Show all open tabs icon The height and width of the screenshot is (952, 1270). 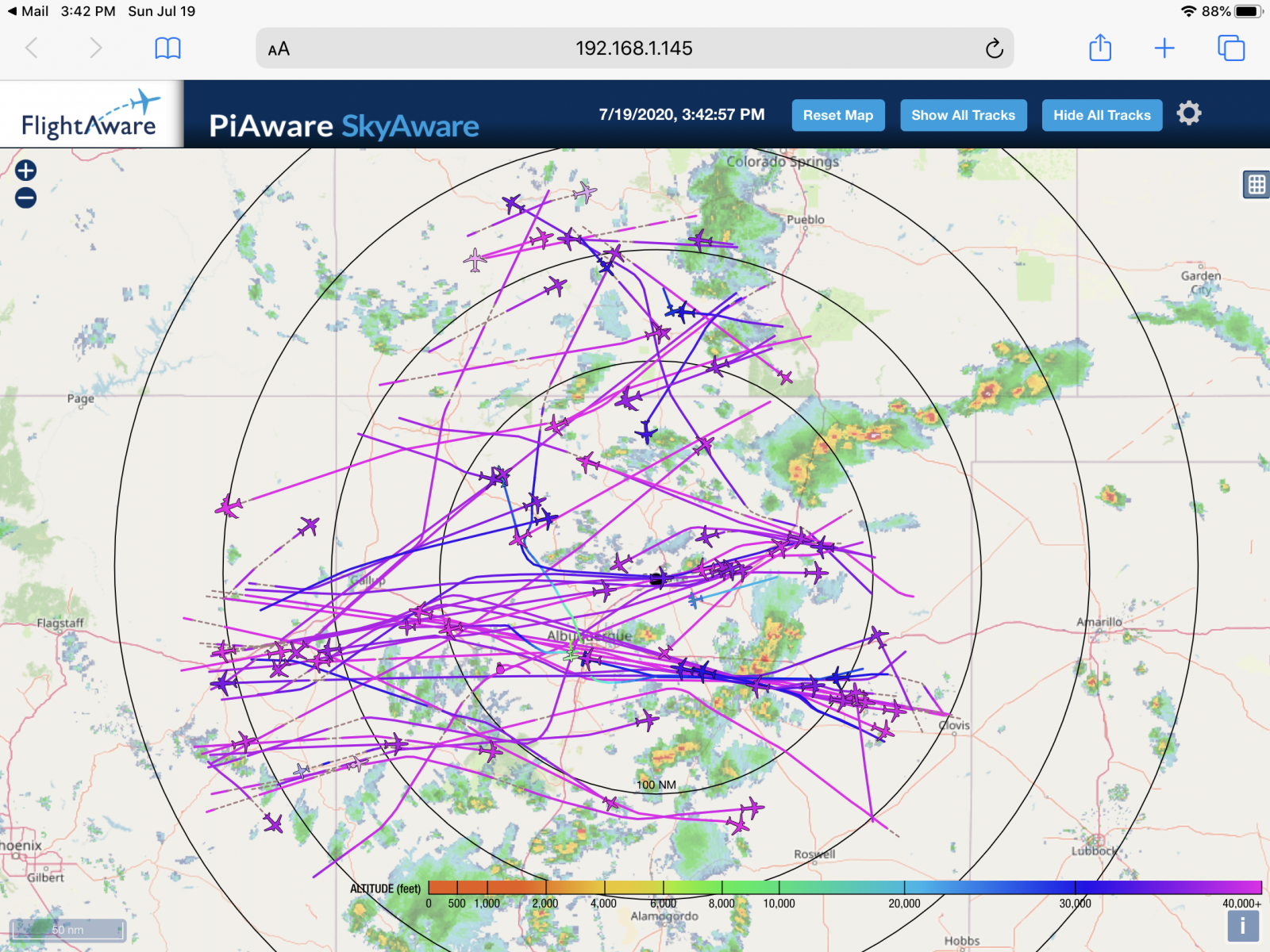coord(1231,48)
